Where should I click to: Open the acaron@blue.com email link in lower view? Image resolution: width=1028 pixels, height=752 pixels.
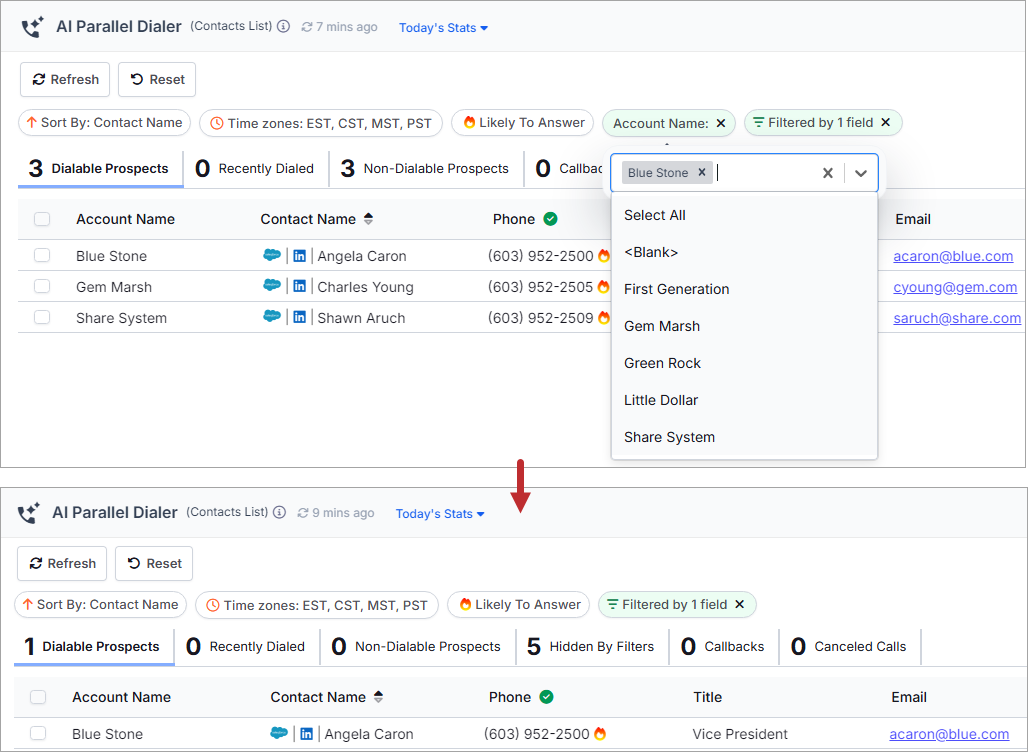pos(949,734)
